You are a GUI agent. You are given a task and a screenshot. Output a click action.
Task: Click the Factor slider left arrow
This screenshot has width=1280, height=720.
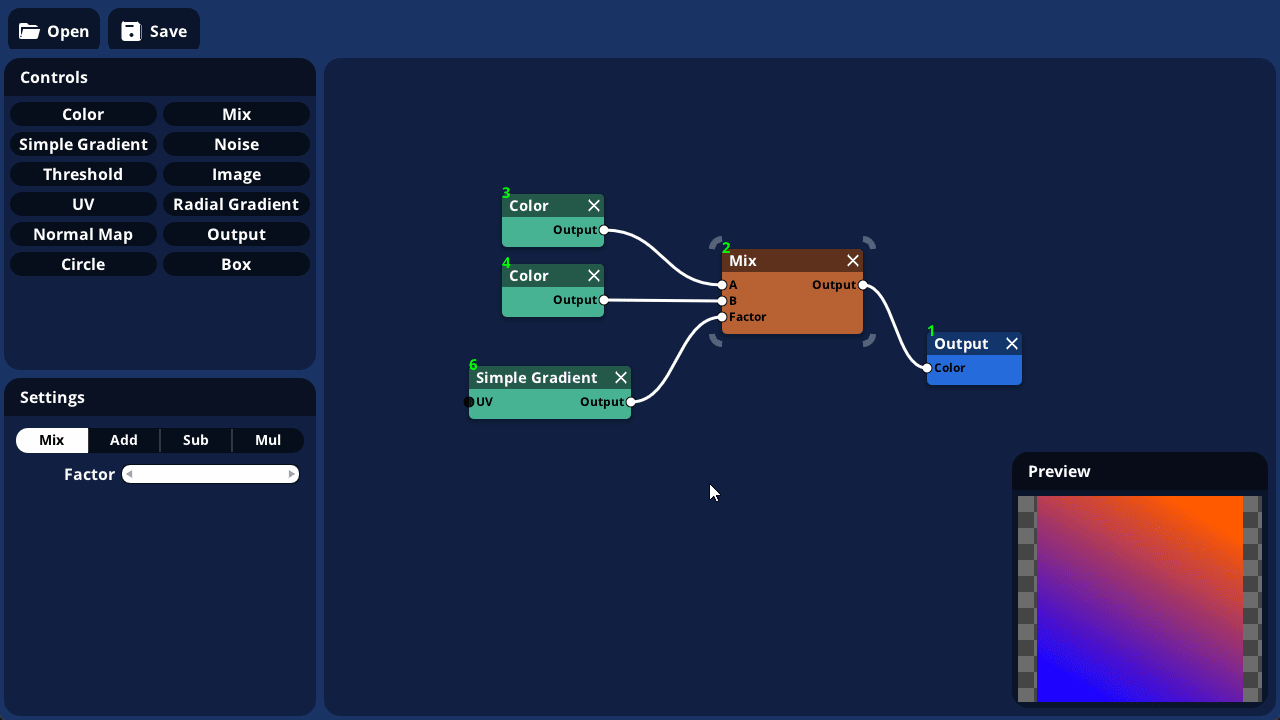[x=129, y=474]
